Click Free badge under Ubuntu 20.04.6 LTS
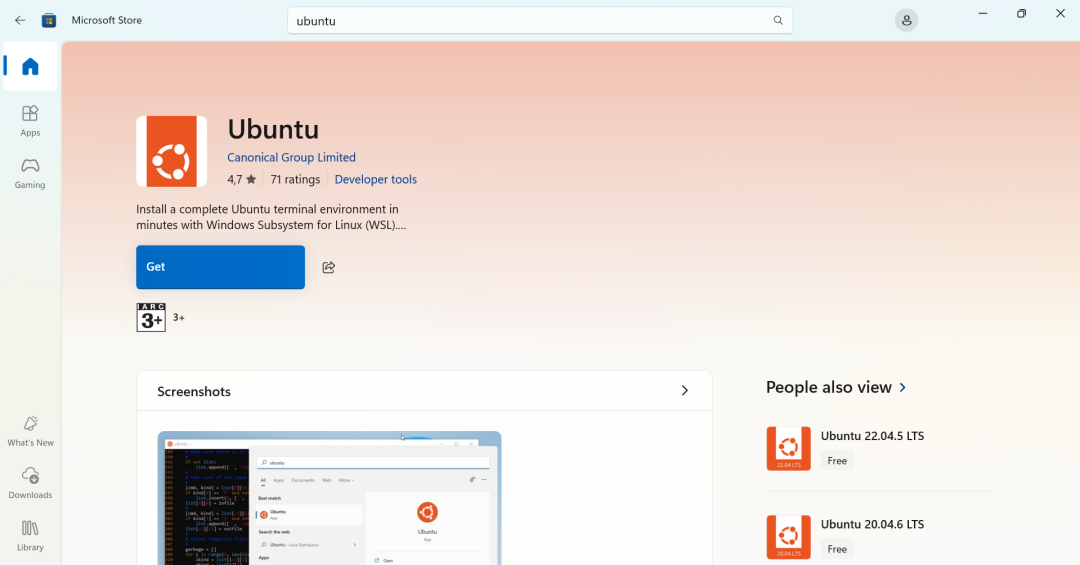 tap(837, 548)
